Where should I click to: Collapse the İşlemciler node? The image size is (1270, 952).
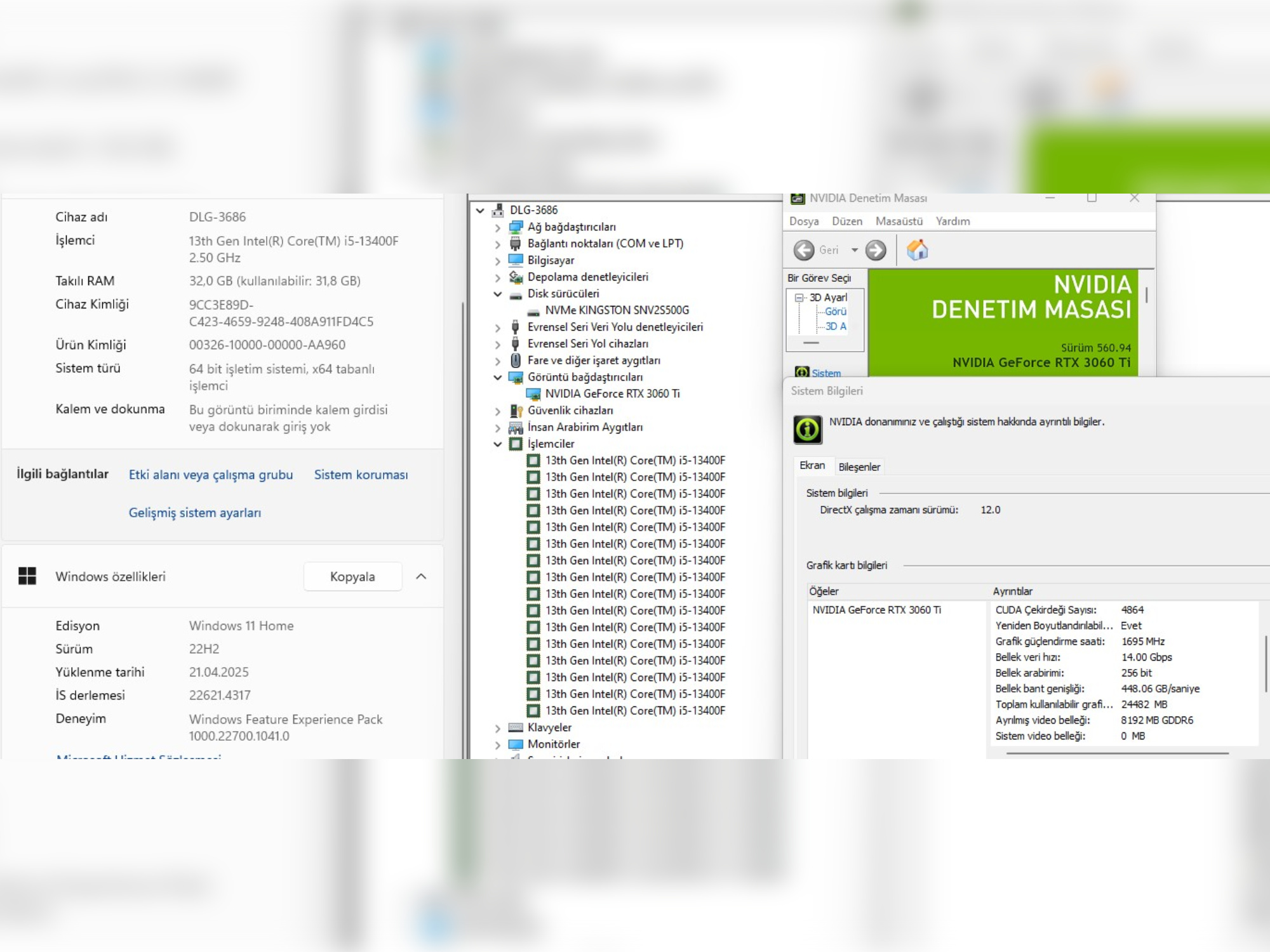pos(498,444)
